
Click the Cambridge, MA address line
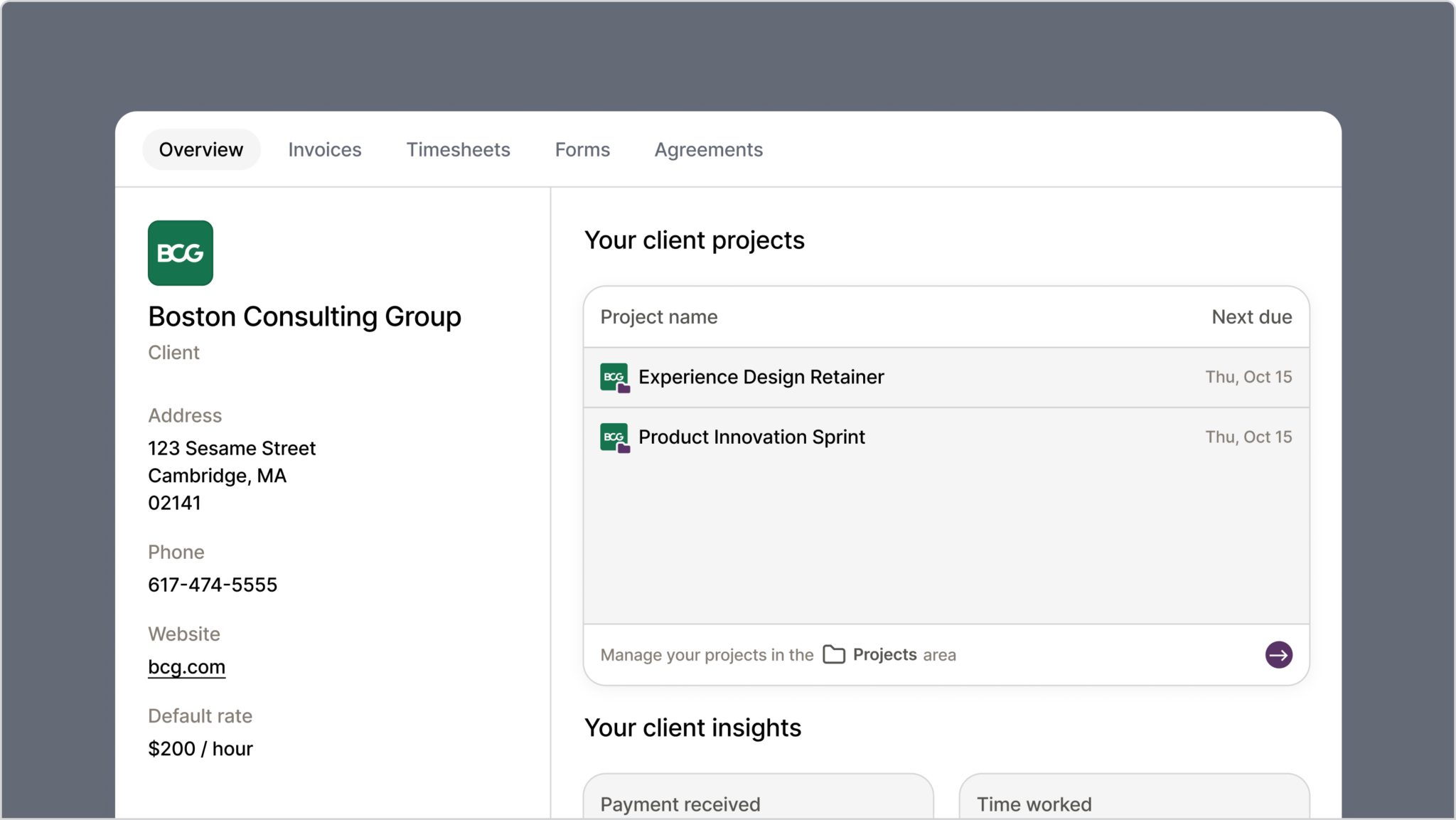217,476
